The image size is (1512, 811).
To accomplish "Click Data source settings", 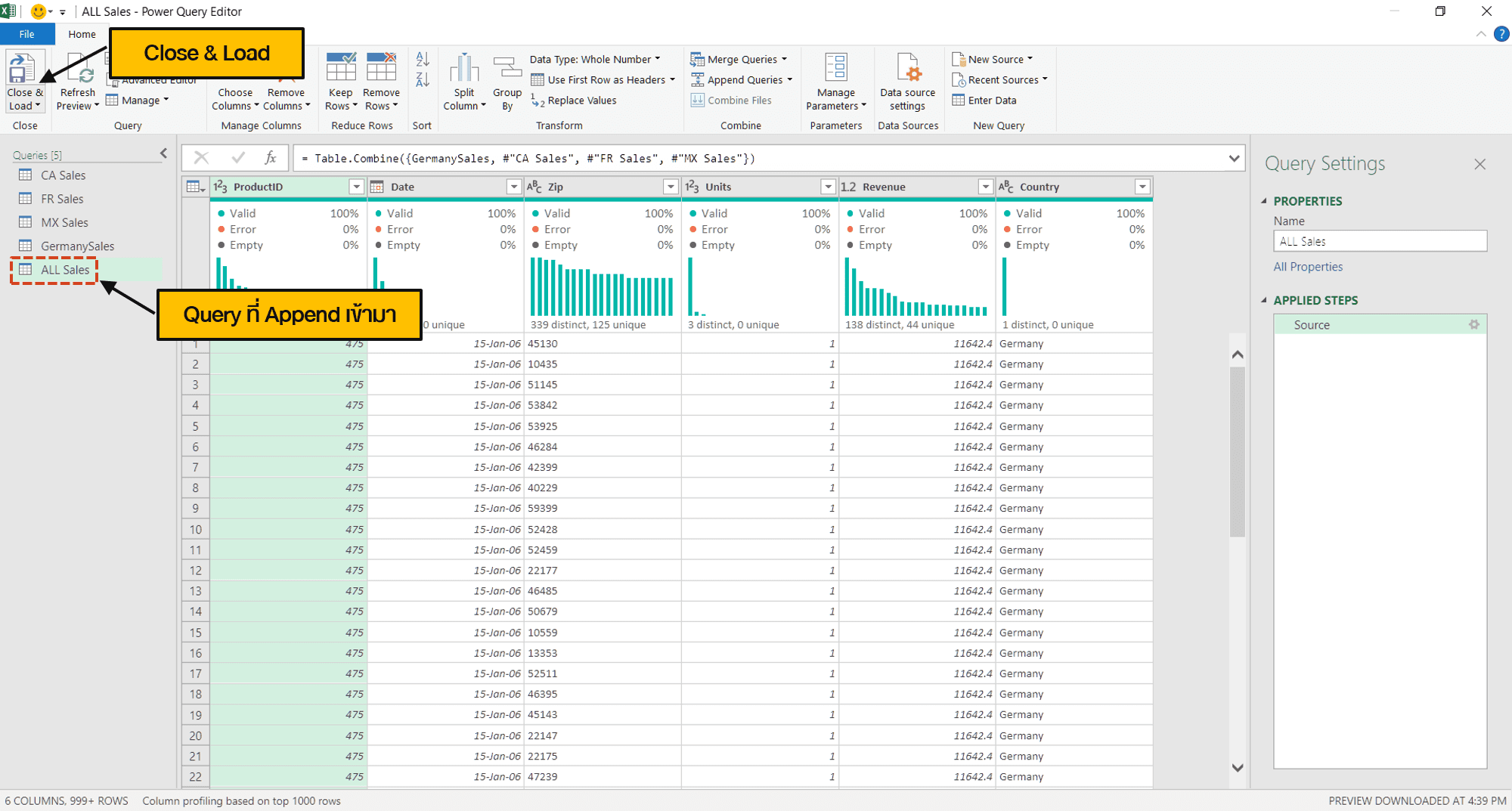I will point(907,83).
